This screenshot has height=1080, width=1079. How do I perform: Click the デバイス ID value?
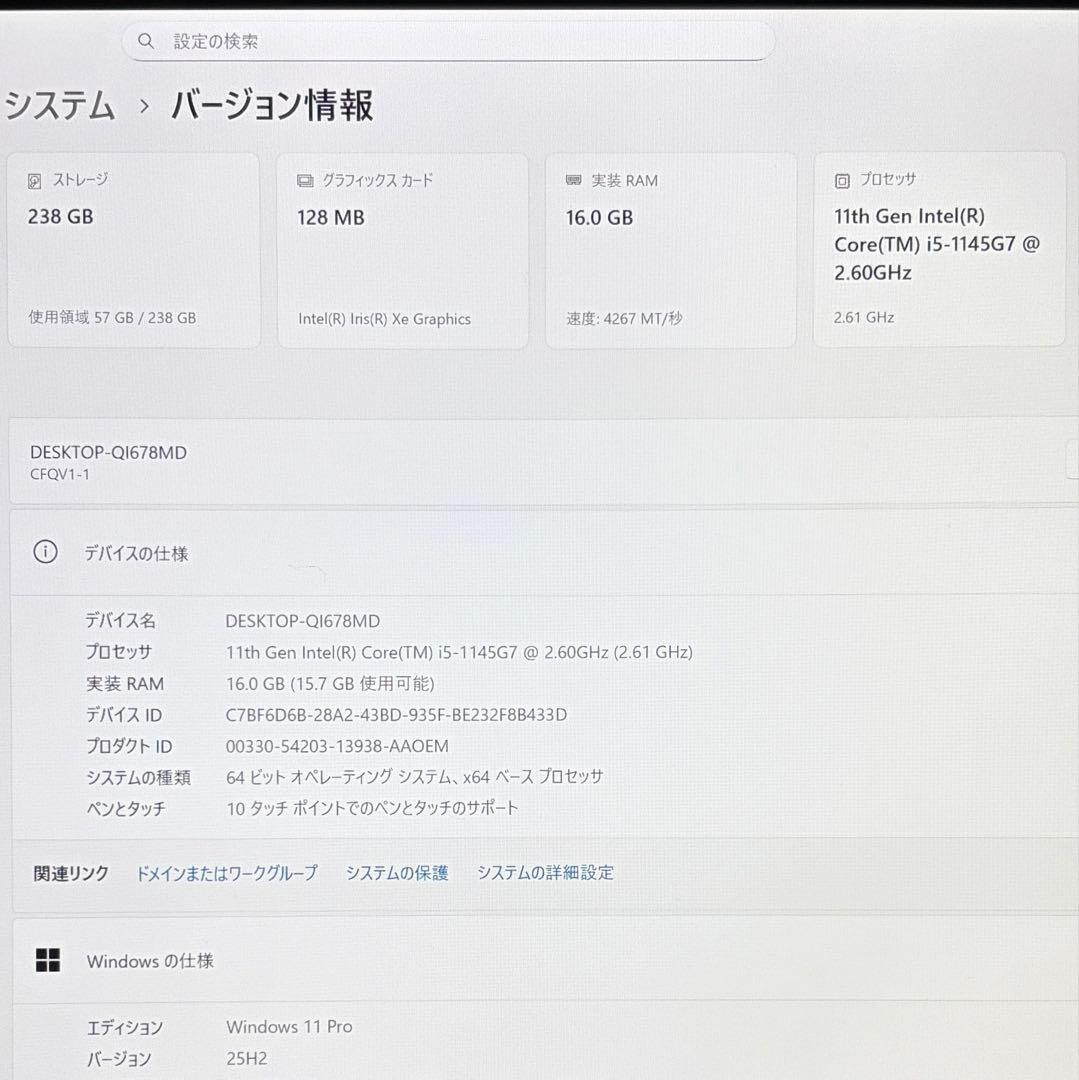click(x=396, y=714)
